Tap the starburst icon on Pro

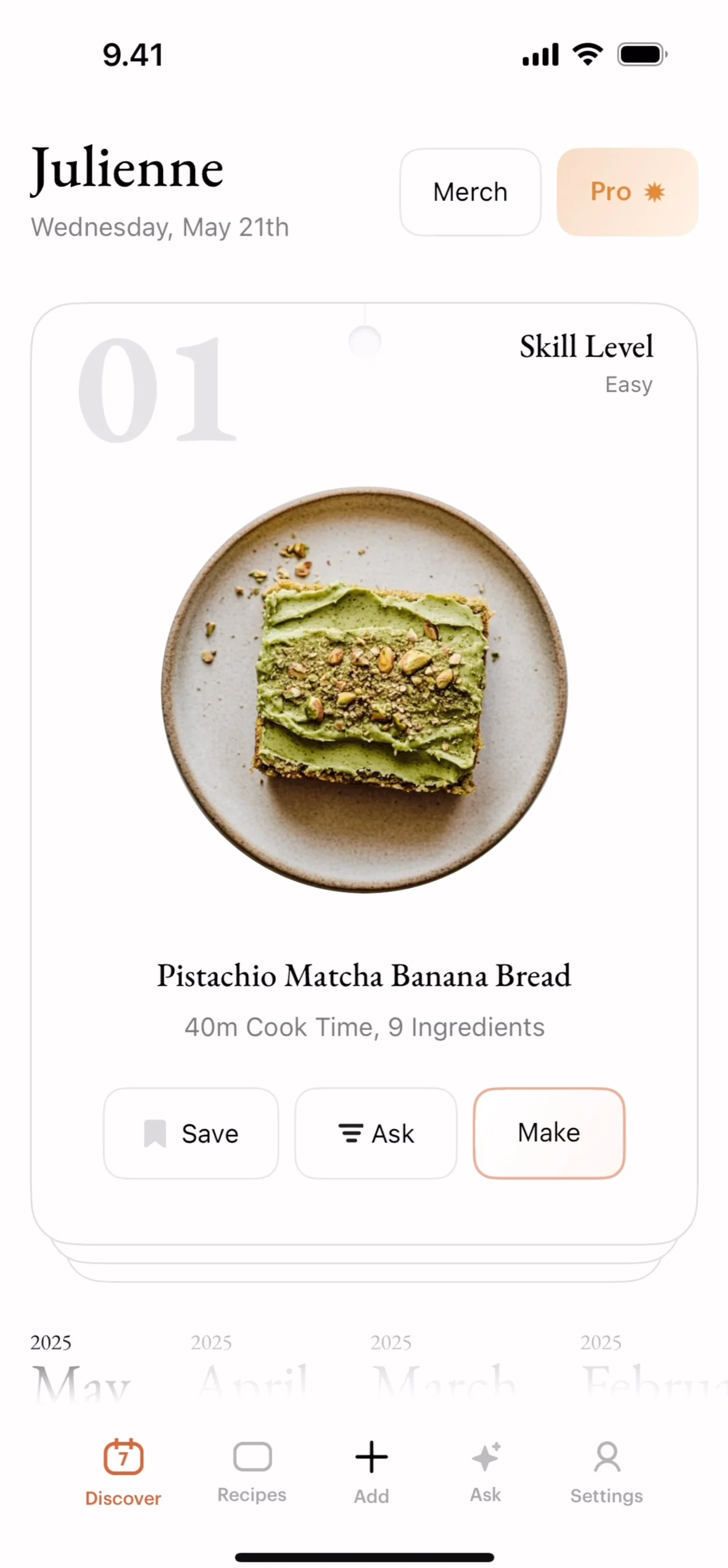(655, 192)
